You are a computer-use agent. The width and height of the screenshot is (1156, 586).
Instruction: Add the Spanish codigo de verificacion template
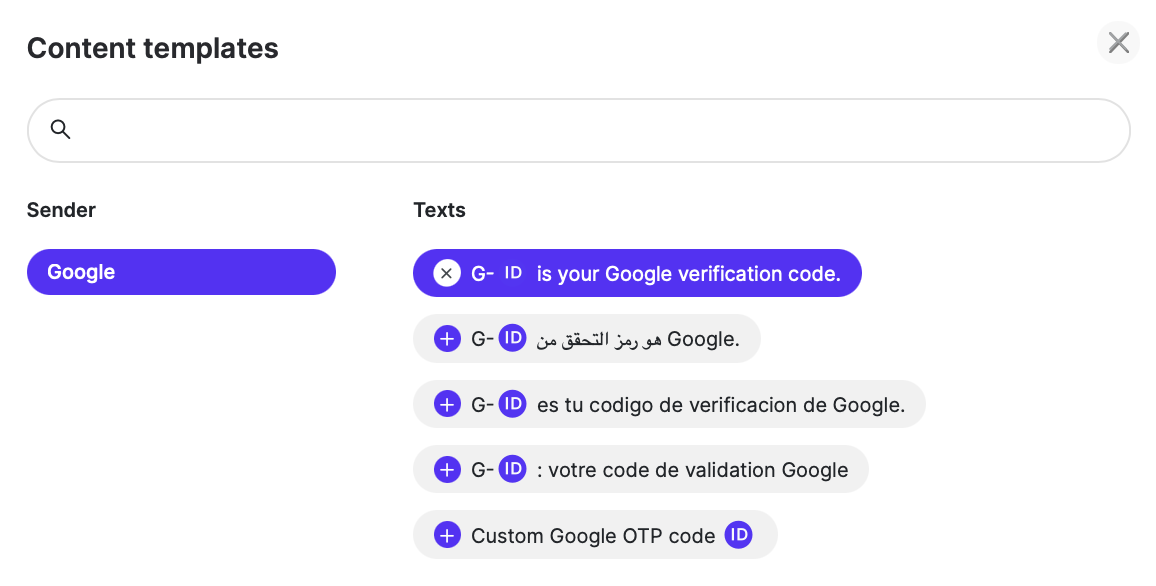coord(447,404)
